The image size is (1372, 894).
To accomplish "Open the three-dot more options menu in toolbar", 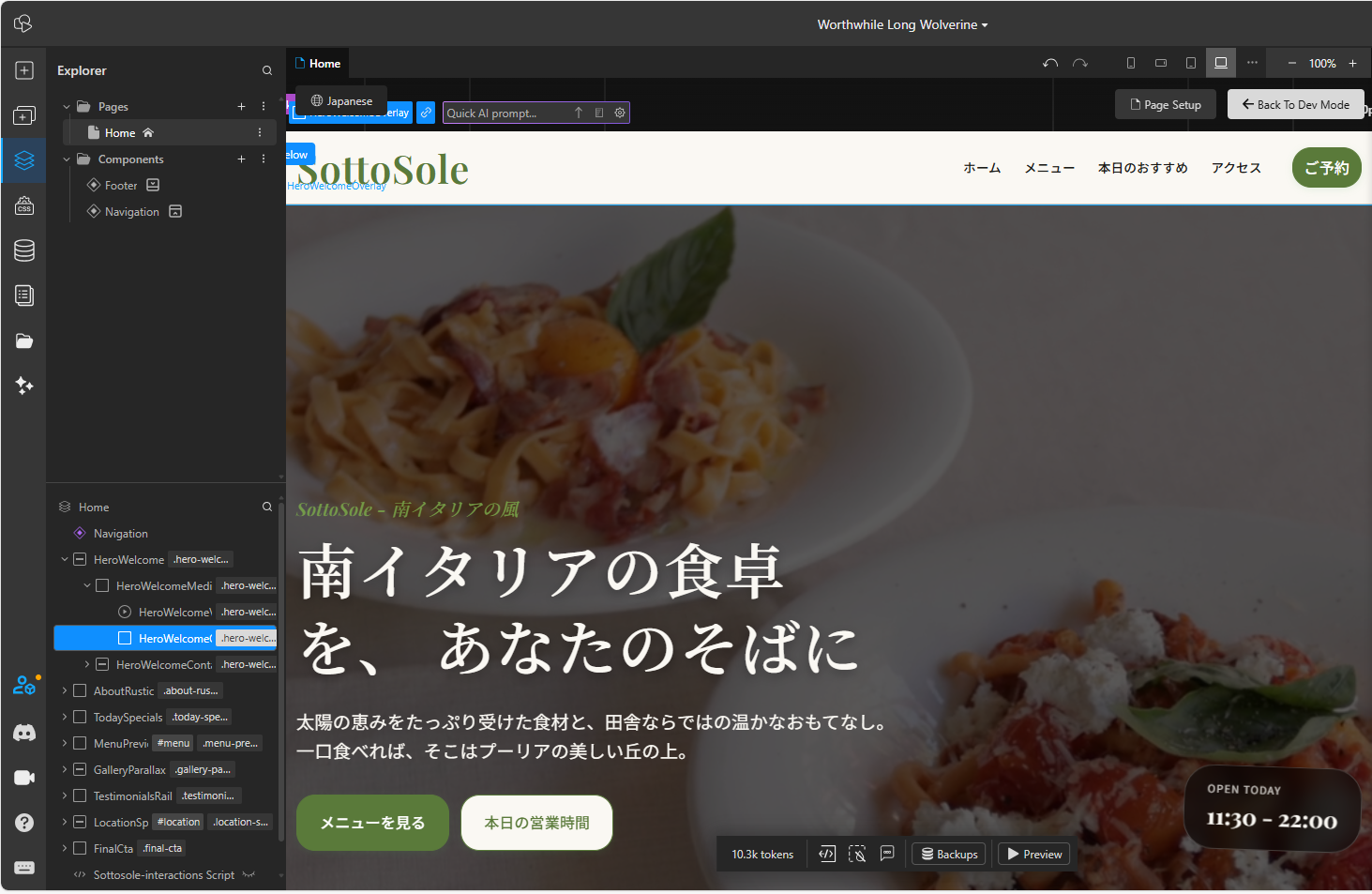I will coord(1252,62).
